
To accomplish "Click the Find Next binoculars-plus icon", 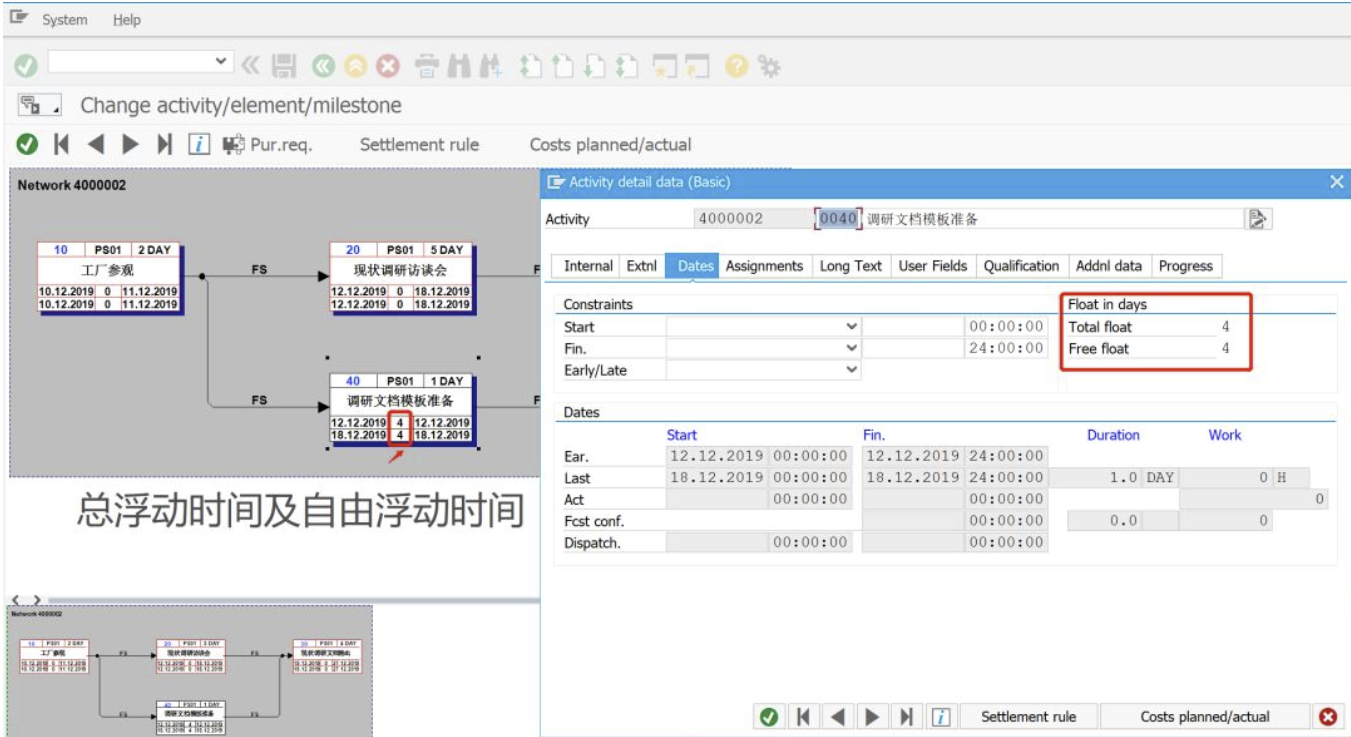I will pyautogui.click(x=491, y=67).
